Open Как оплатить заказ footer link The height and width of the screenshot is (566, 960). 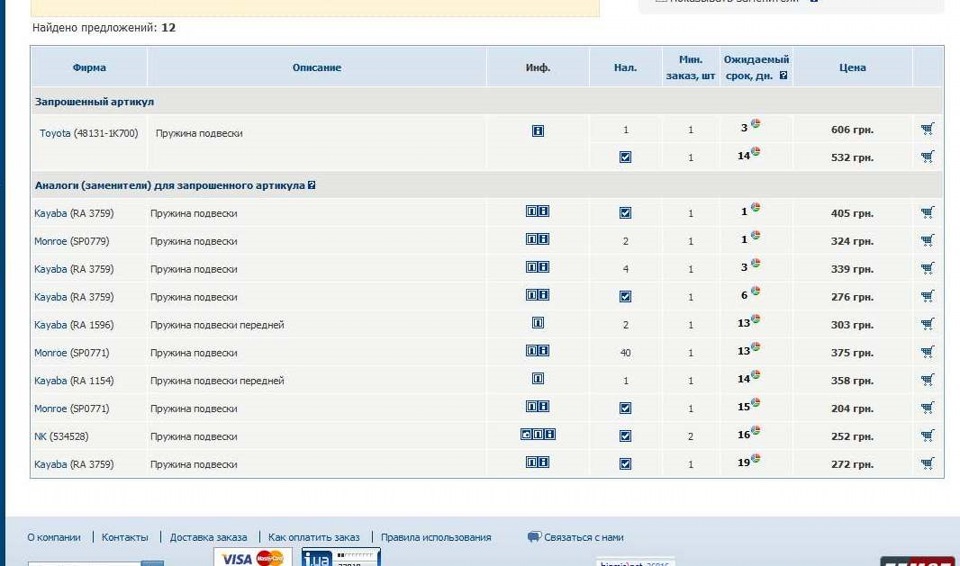point(313,537)
